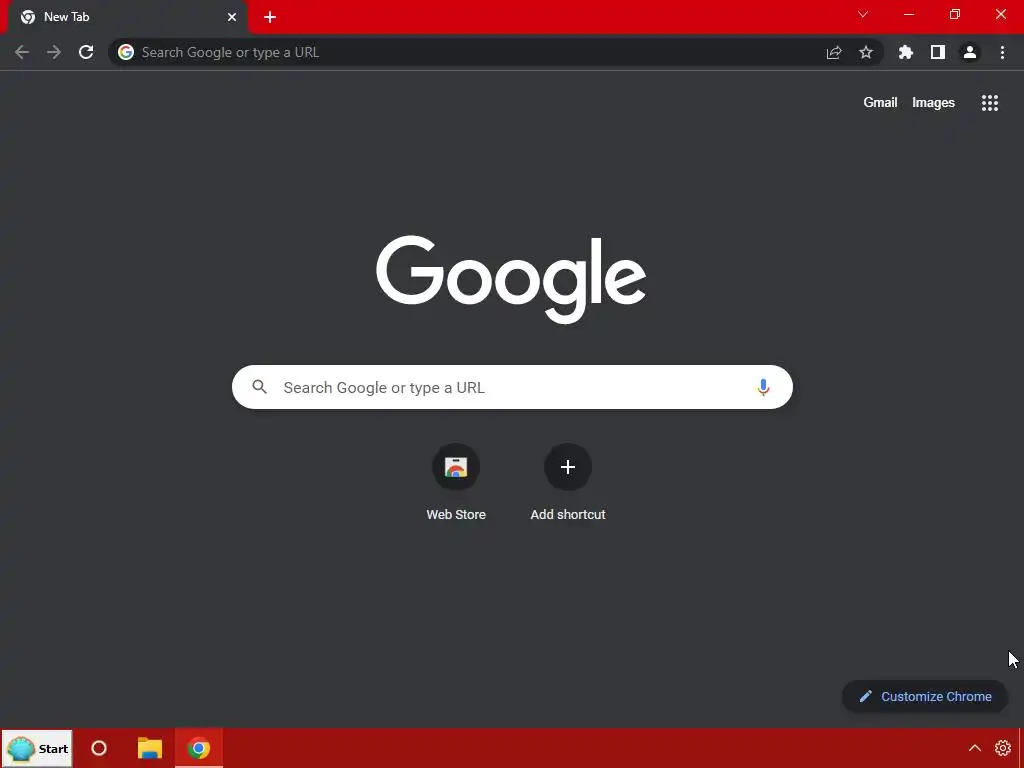Bookmark this tab with the star icon
The width and height of the screenshot is (1024, 768).
point(866,52)
